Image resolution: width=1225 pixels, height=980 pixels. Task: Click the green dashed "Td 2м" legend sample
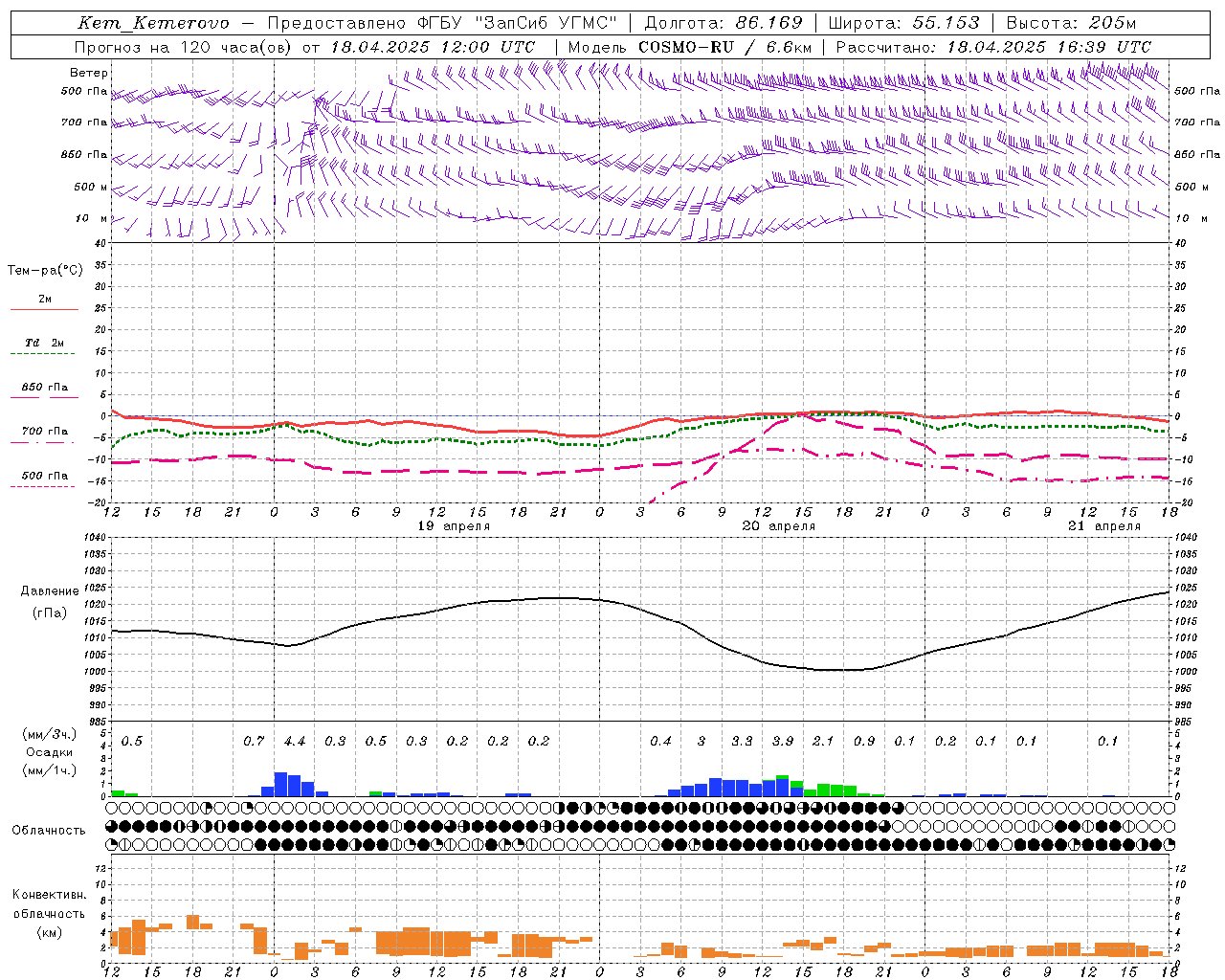tap(43, 353)
